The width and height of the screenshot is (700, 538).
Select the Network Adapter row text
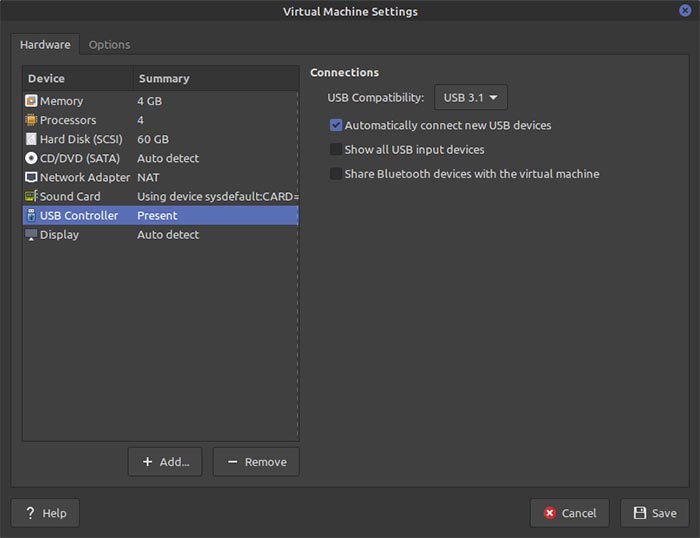pyautogui.click(x=85, y=177)
